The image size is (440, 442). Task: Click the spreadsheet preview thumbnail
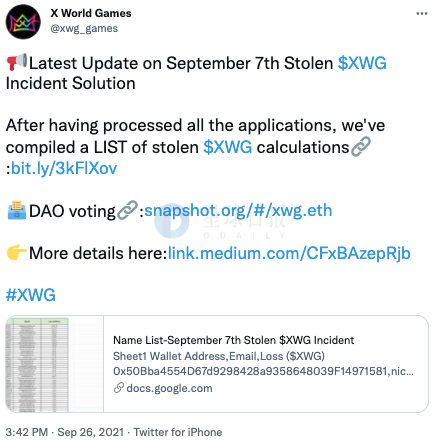[x=54, y=364]
